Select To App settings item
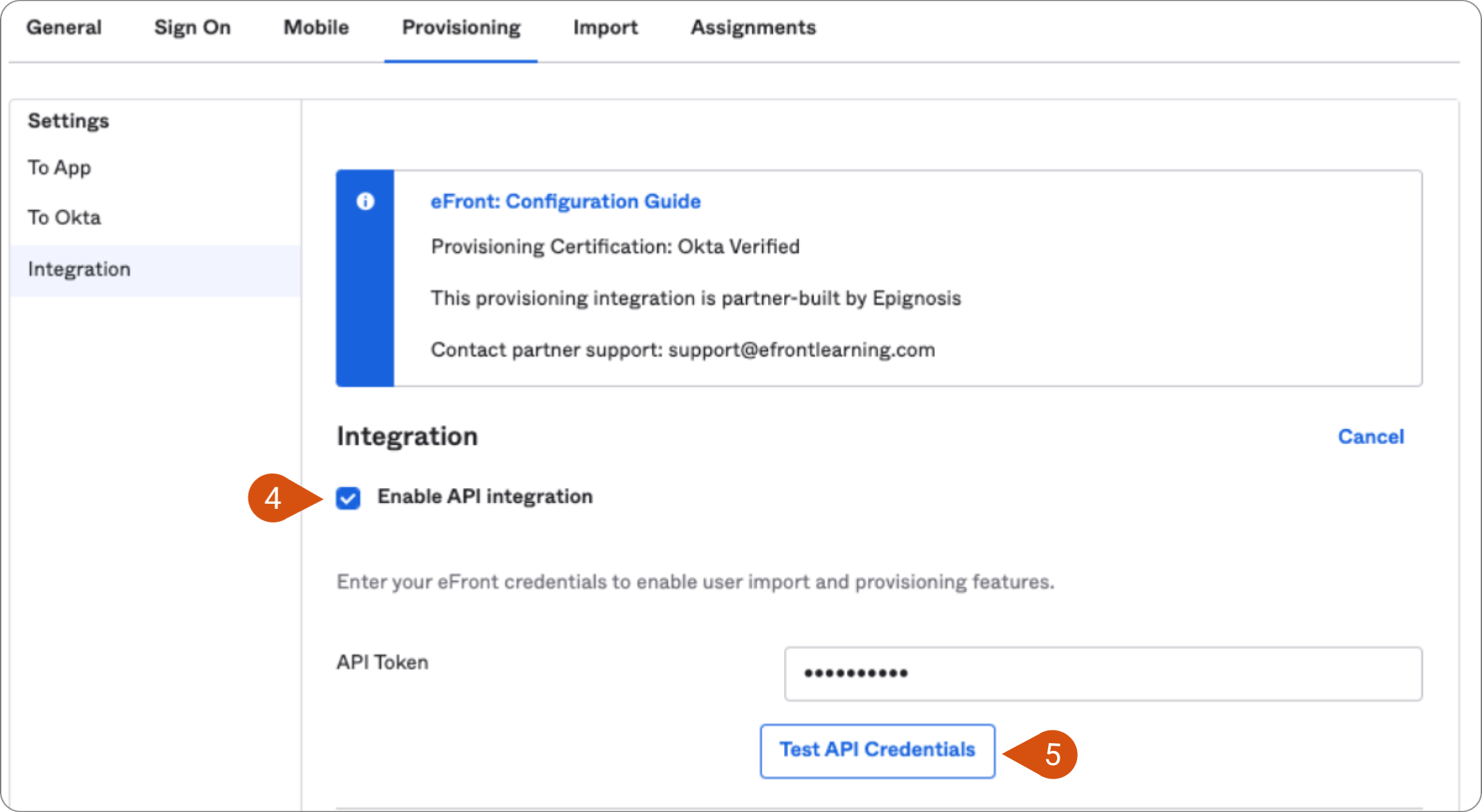Image resolution: width=1482 pixels, height=812 pixels. pos(59,167)
